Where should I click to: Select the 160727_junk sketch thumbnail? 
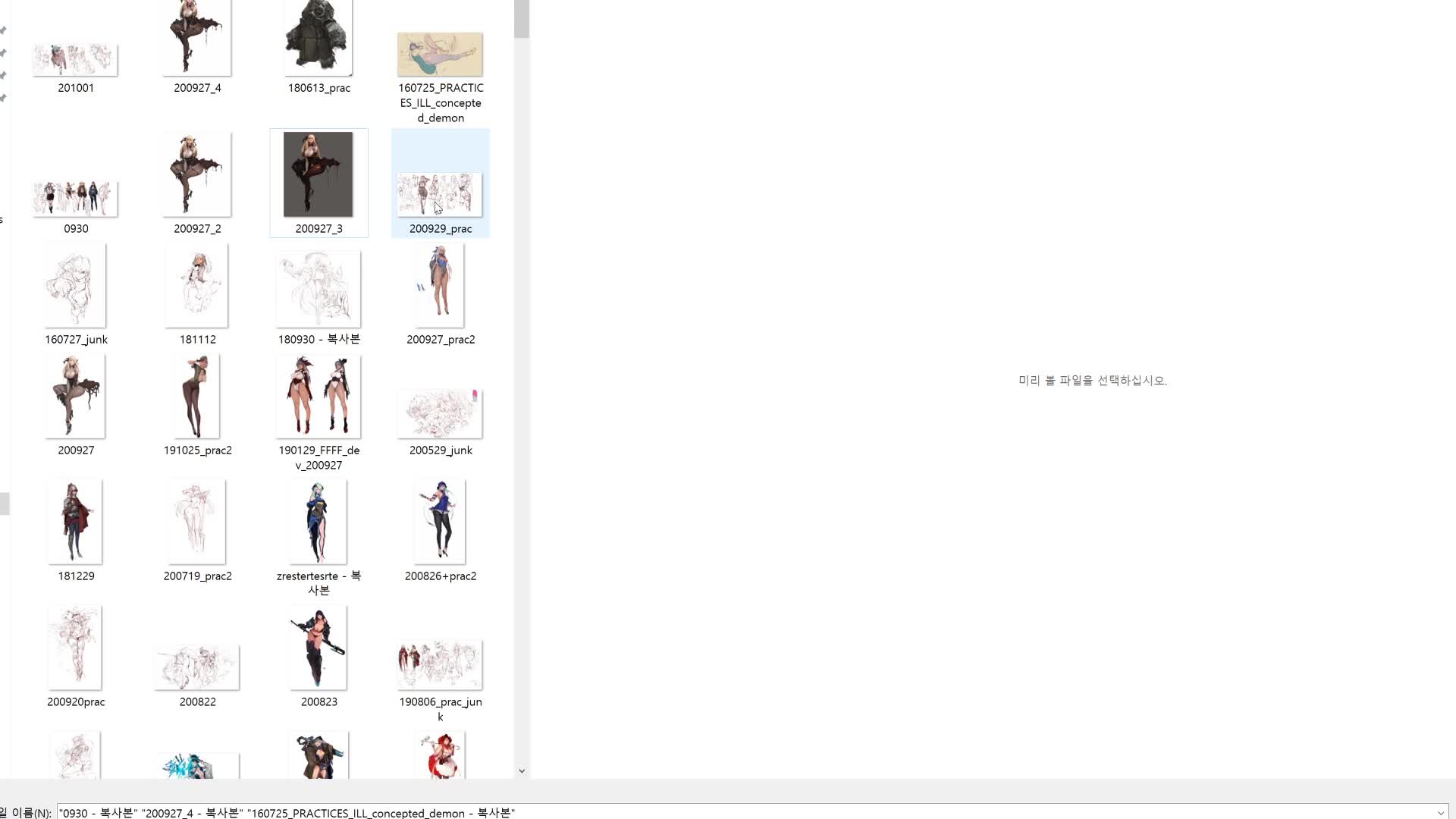pyautogui.click(x=75, y=286)
